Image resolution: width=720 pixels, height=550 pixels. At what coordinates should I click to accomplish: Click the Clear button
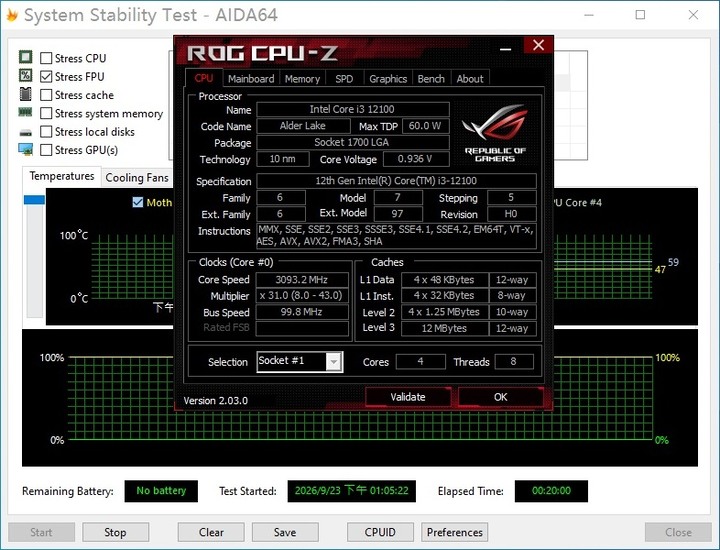point(211,533)
